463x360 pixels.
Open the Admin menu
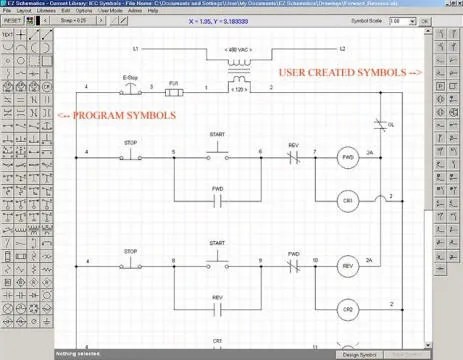(x=135, y=11)
